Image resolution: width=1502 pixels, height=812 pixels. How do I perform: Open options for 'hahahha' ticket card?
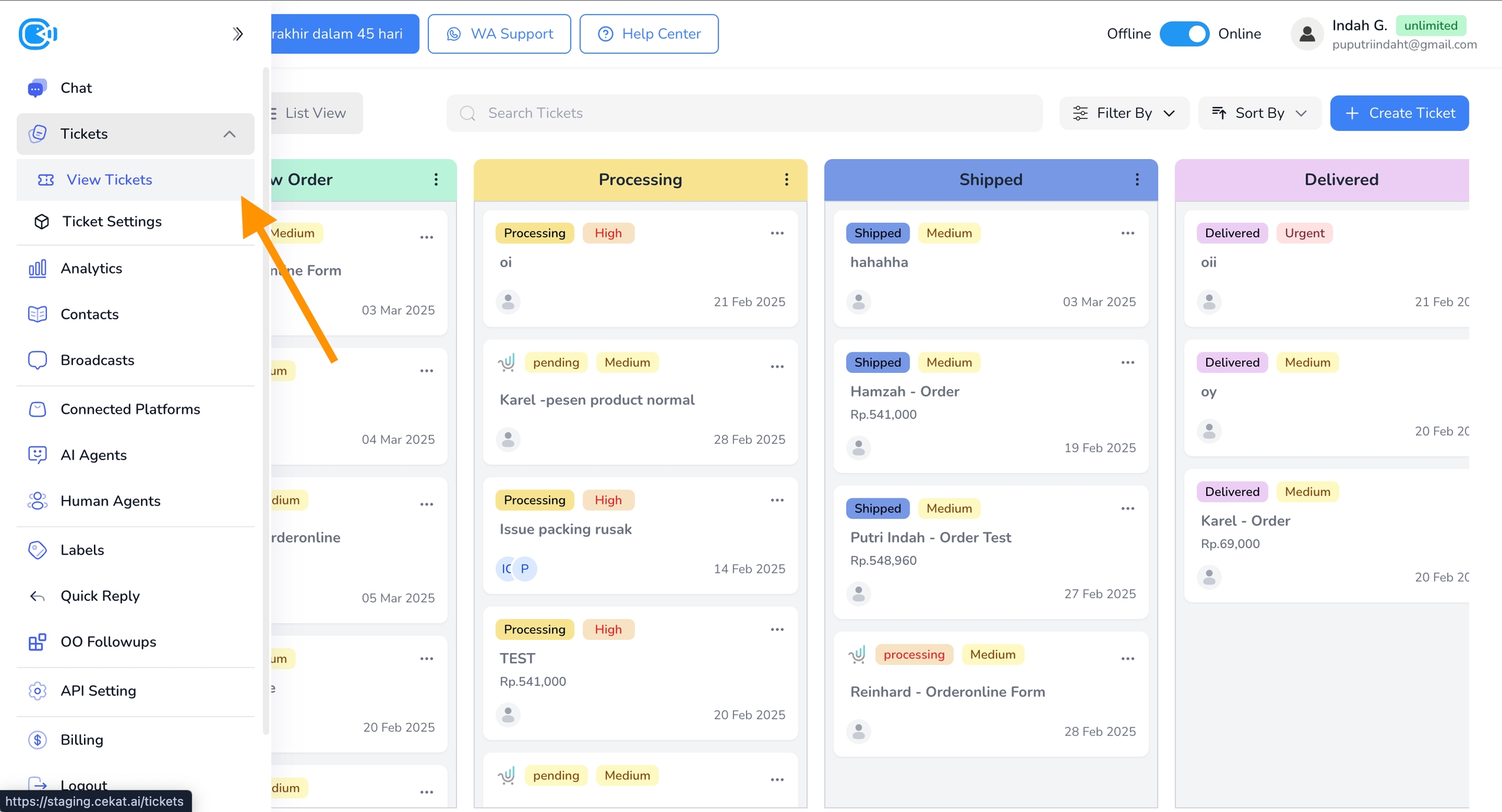point(1127,233)
